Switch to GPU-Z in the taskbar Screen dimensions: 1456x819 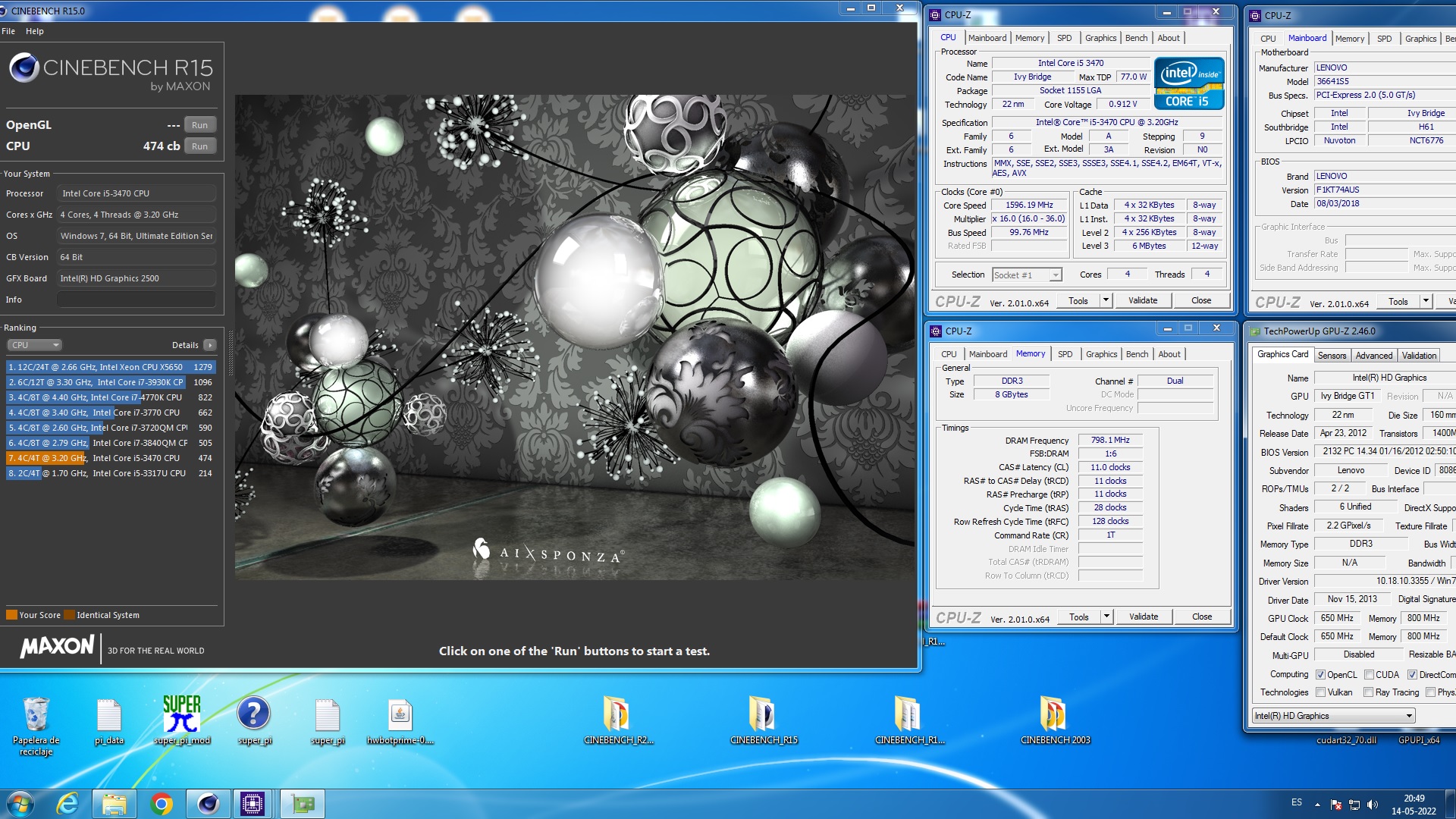coord(303,804)
